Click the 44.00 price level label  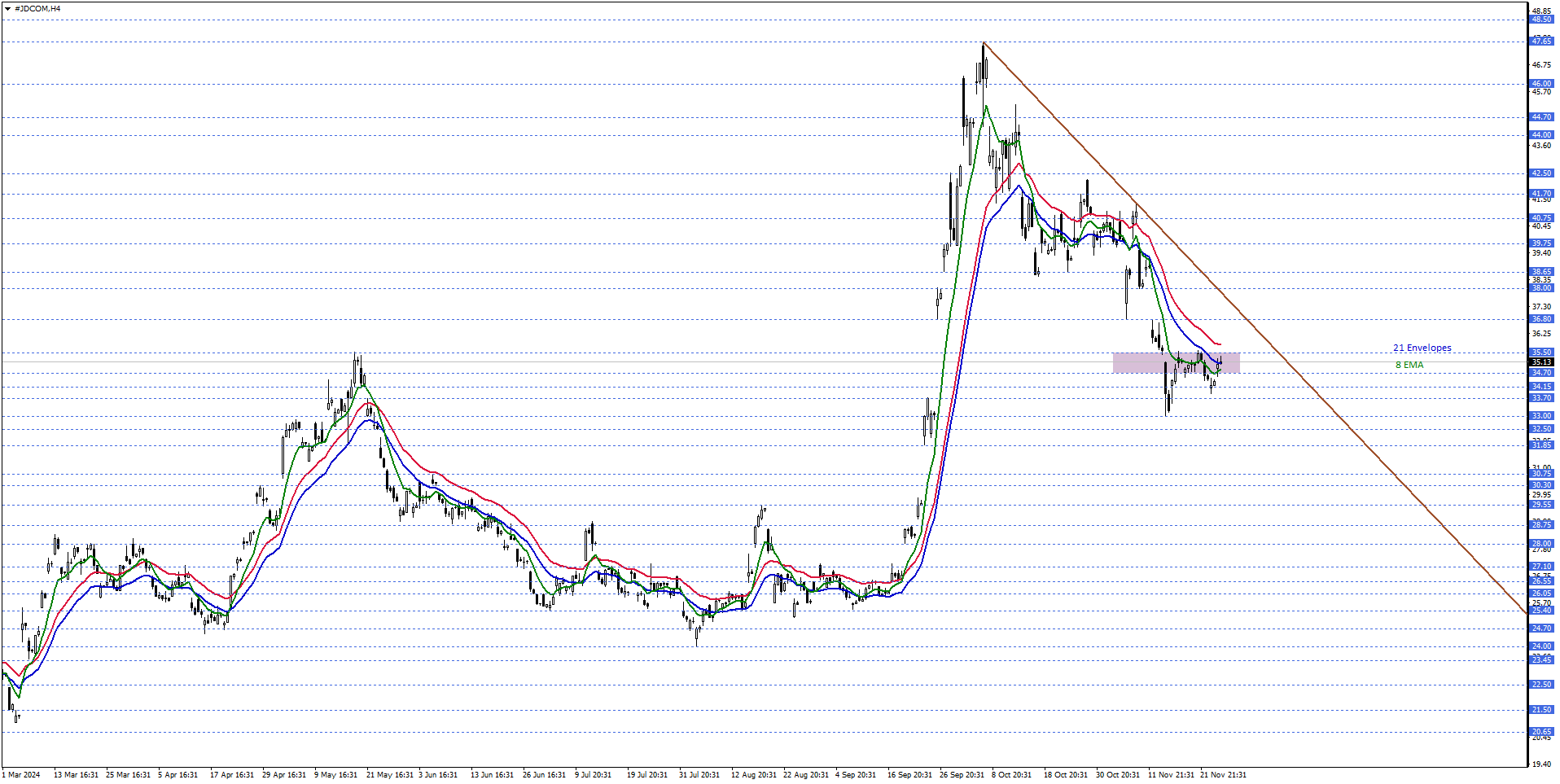(x=1541, y=135)
